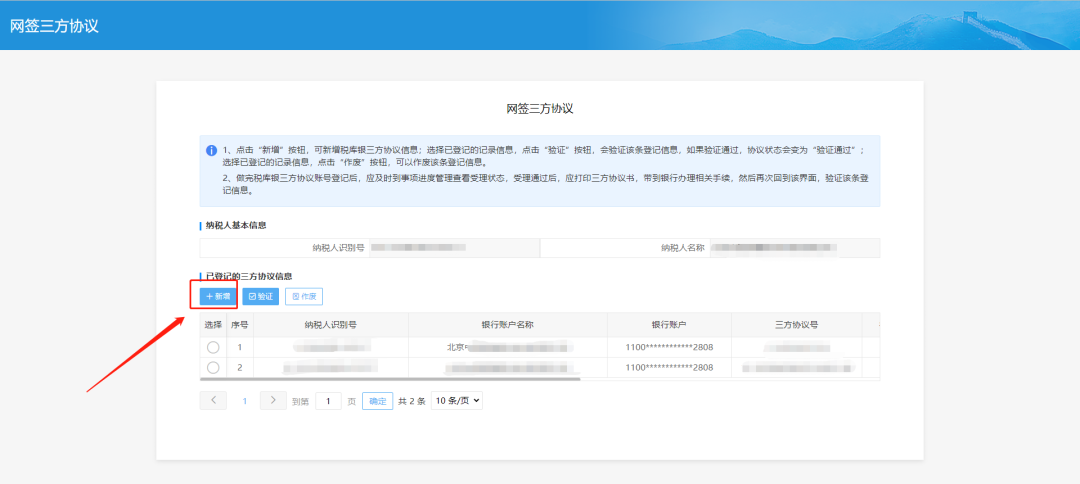Screen dimensions: 1080x484
Task: Click the 纳税人识别号 column header
Action: pyautogui.click(x=331, y=325)
